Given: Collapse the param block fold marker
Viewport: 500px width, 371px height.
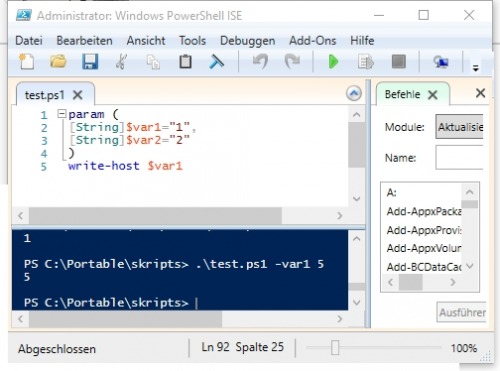Looking at the screenshot, I should pos(61,114).
